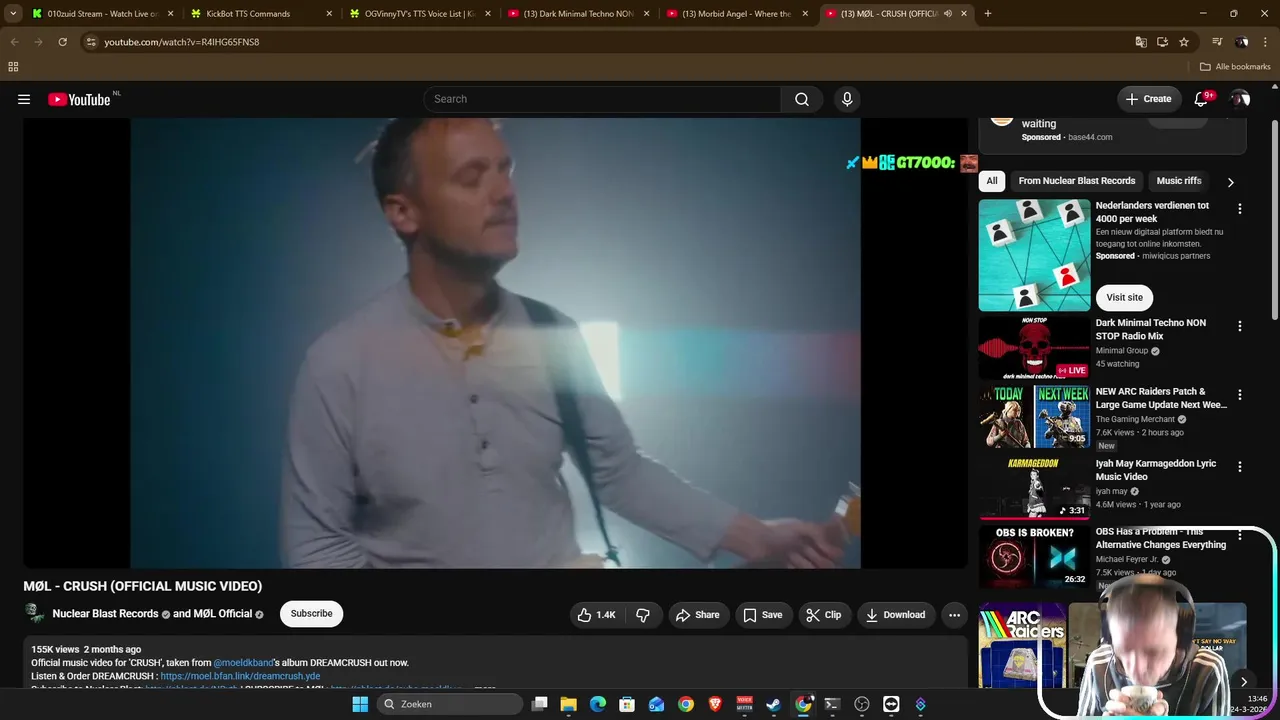
Task: Download the MØL CRUSH video
Action: 896,615
